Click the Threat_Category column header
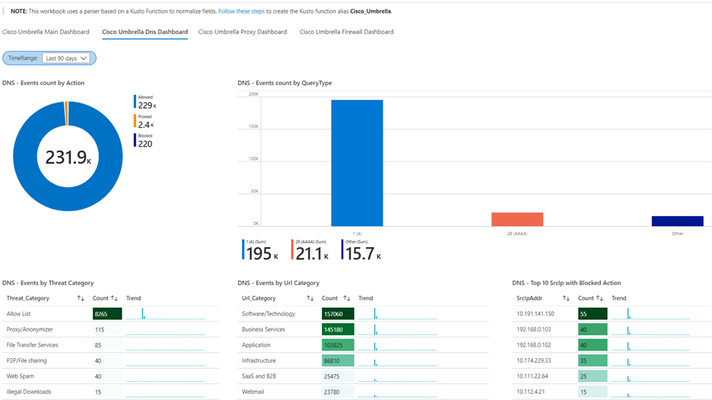The image size is (712, 400). click(28, 298)
